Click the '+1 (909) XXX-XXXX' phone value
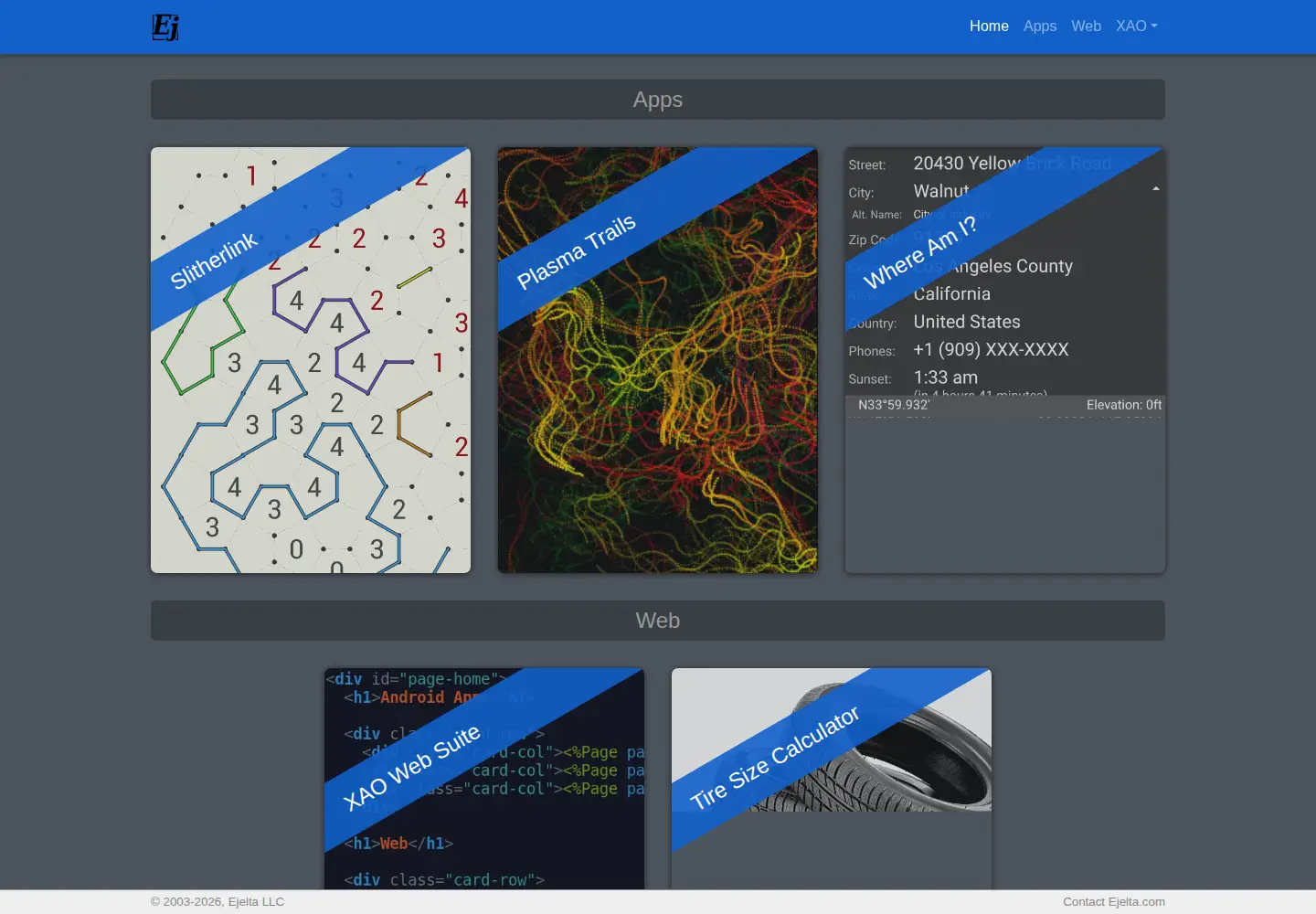The height and width of the screenshot is (914, 1316). click(x=991, y=349)
